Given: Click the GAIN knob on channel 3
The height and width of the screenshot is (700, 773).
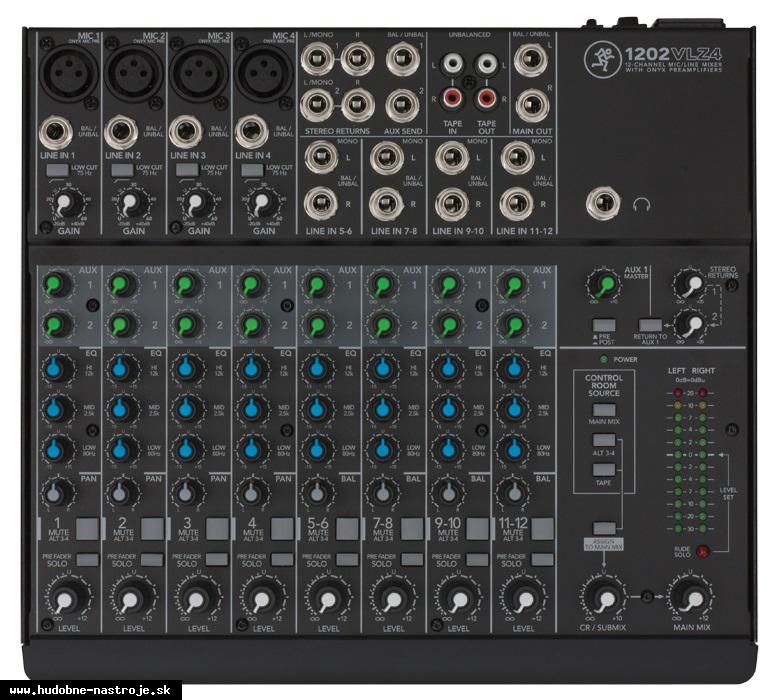Looking at the screenshot, I should point(196,203).
